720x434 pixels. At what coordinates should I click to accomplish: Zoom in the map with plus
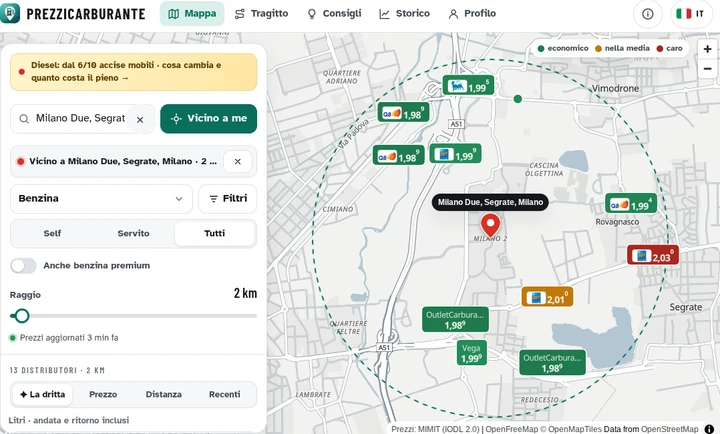tap(708, 49)
